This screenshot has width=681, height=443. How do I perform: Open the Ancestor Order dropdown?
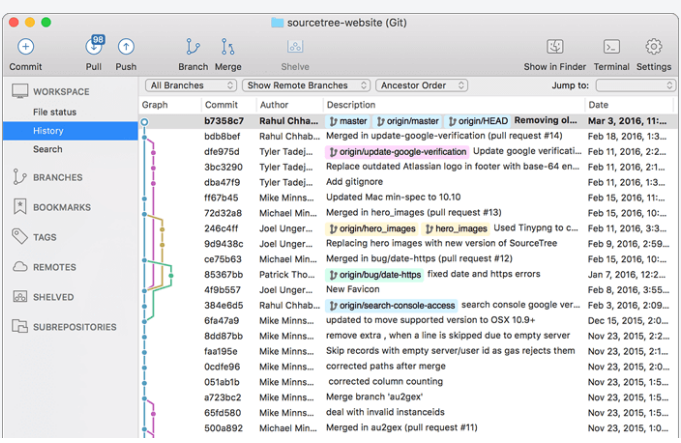[x=422, y=86]
